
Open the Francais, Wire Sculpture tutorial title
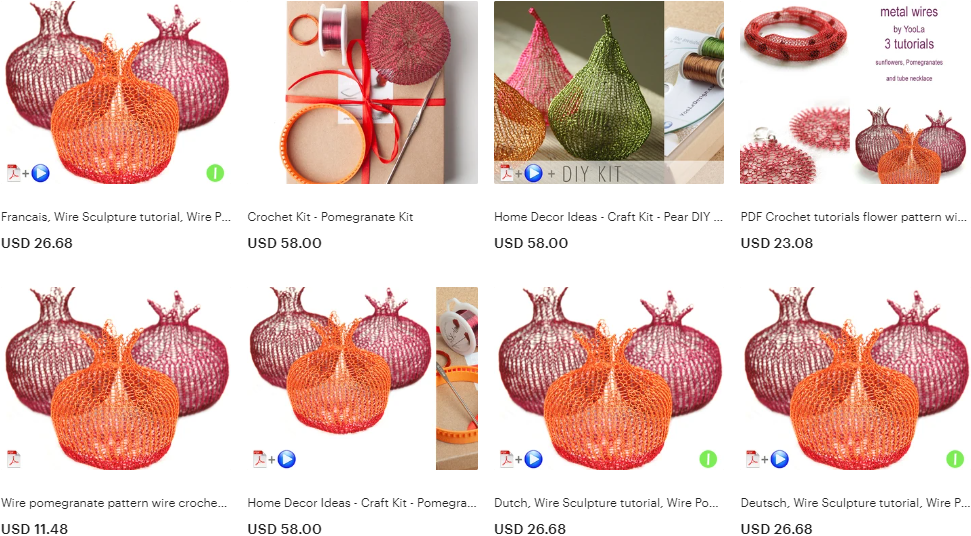116,217
